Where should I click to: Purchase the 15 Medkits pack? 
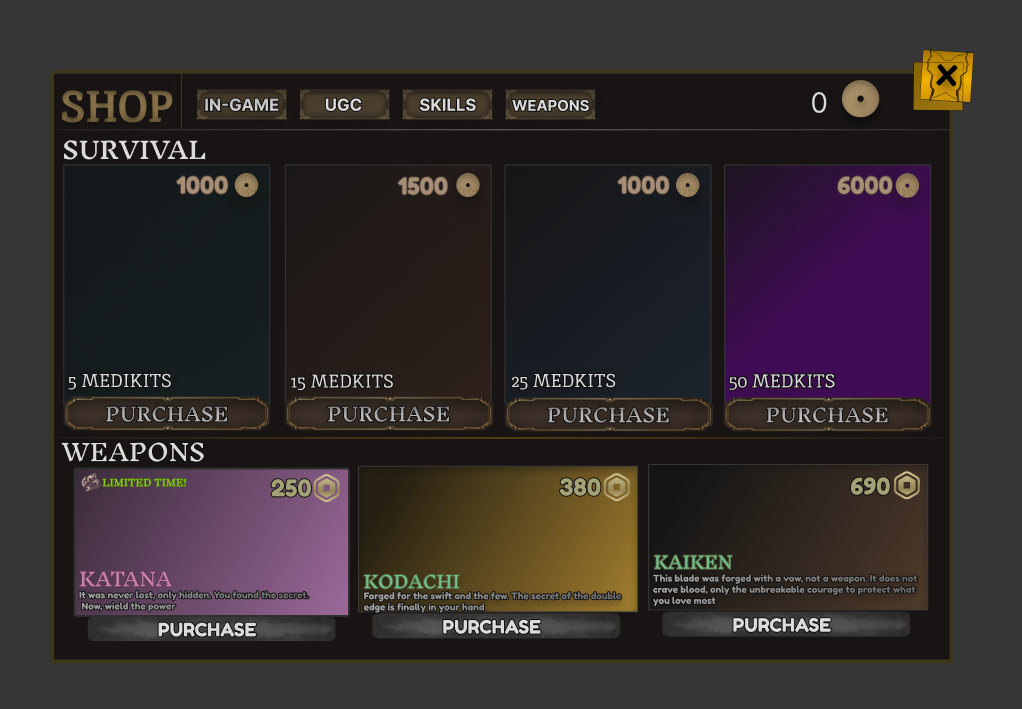tap(389, 414)
